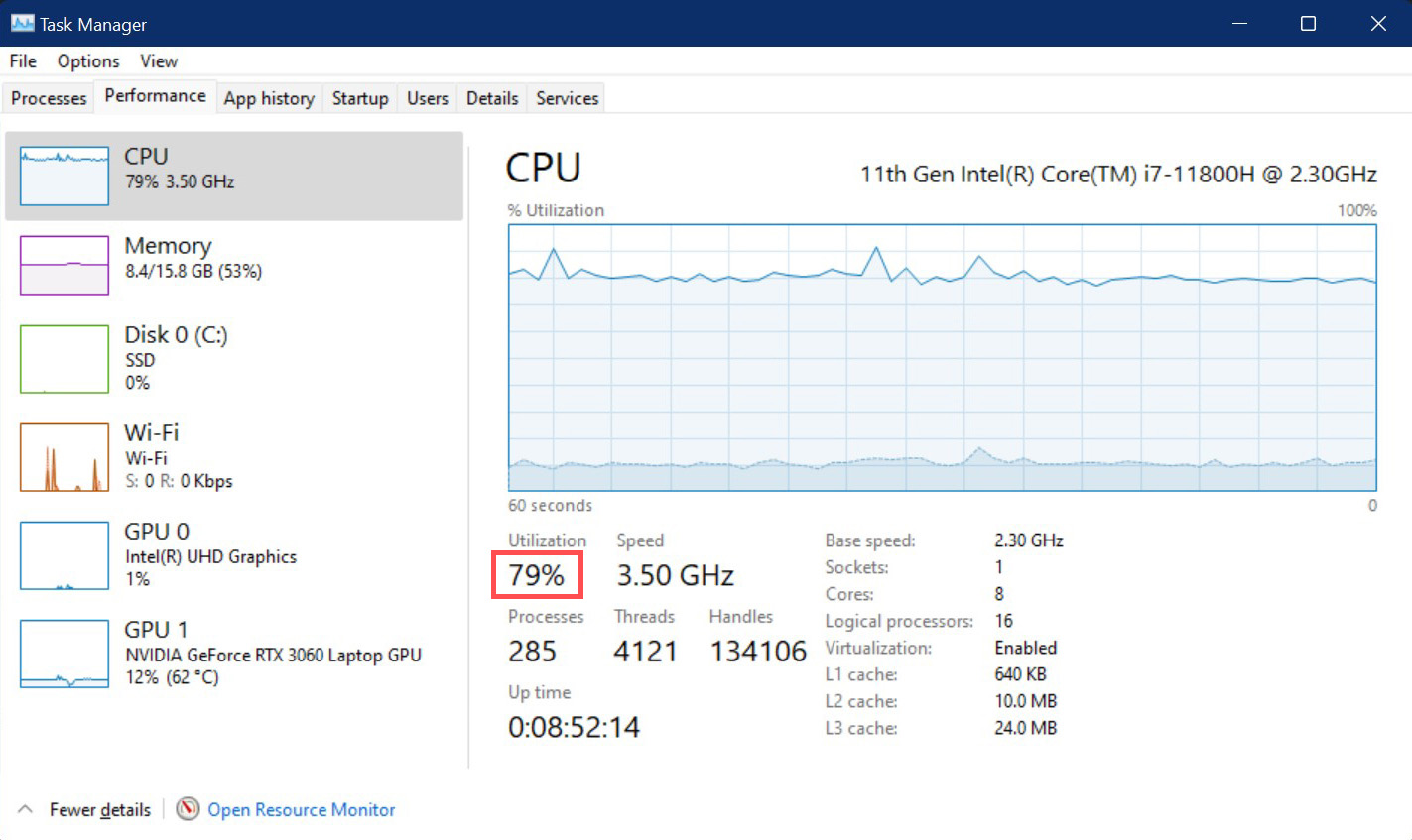This screenshot has width=1412, height=840.
Task: View the Startup tab
Action: 359,97
